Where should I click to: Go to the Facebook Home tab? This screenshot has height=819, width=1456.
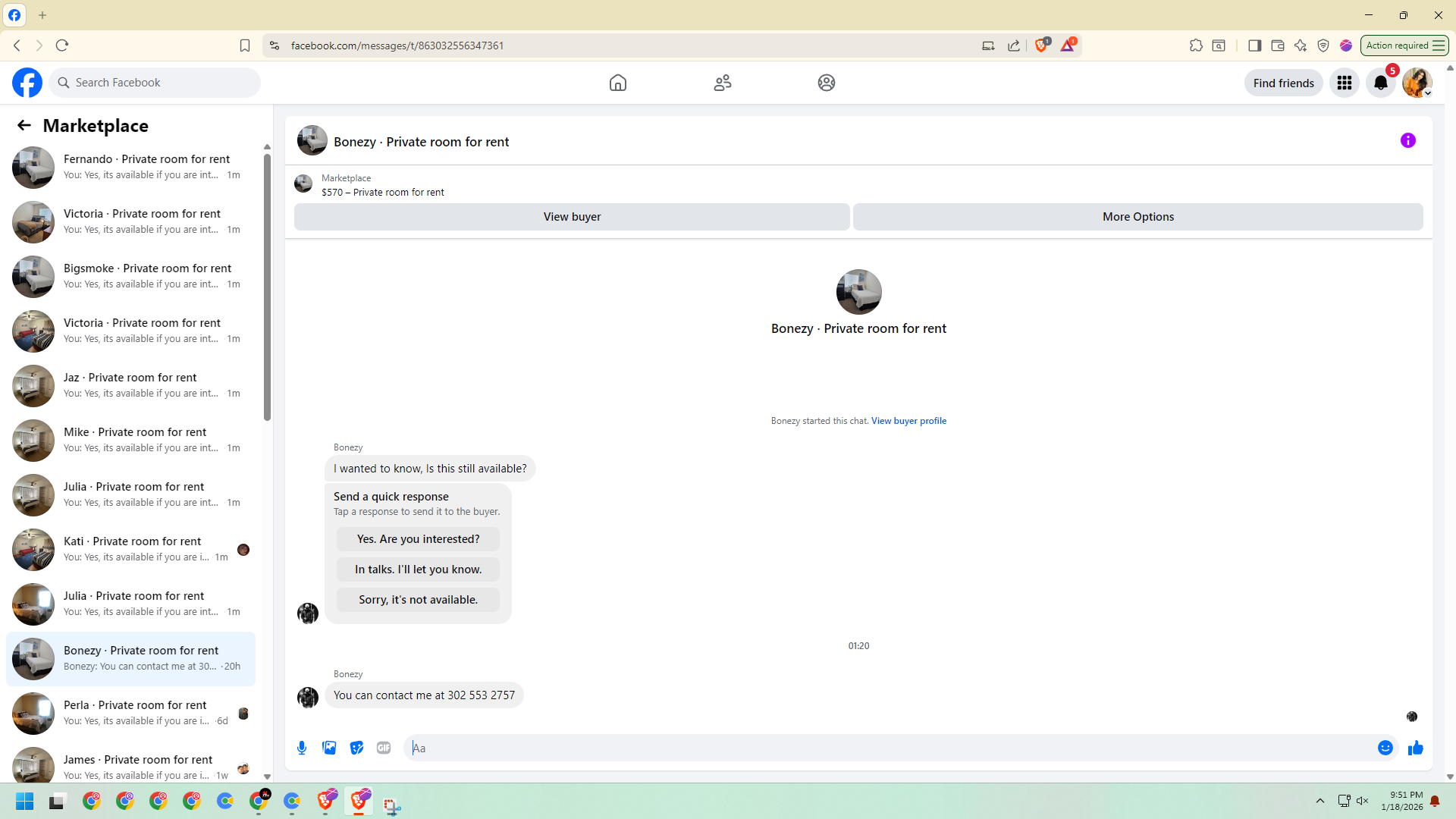coord(617,83)
